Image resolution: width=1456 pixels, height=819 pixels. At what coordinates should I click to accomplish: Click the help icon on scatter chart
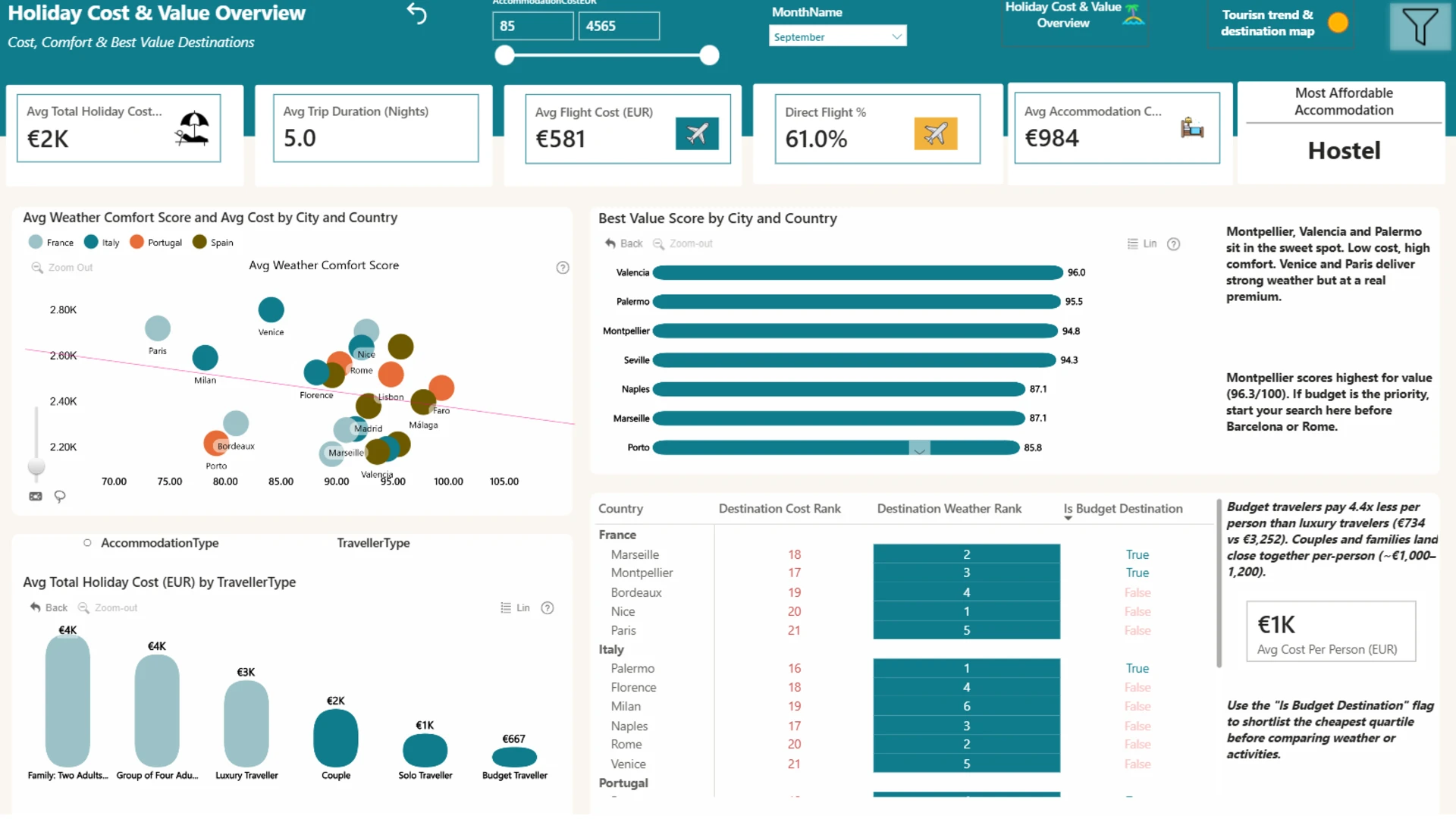click(x=563, y=268)
